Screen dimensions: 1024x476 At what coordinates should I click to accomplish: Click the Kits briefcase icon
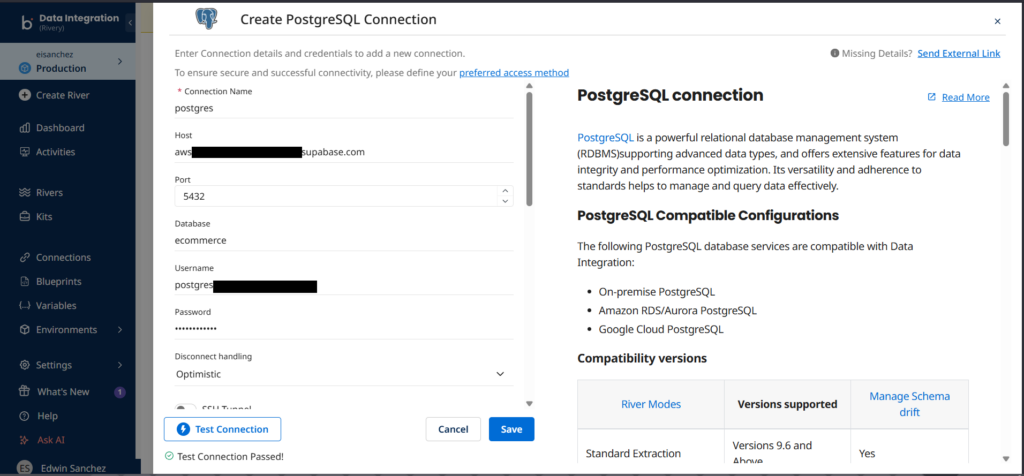25,217
